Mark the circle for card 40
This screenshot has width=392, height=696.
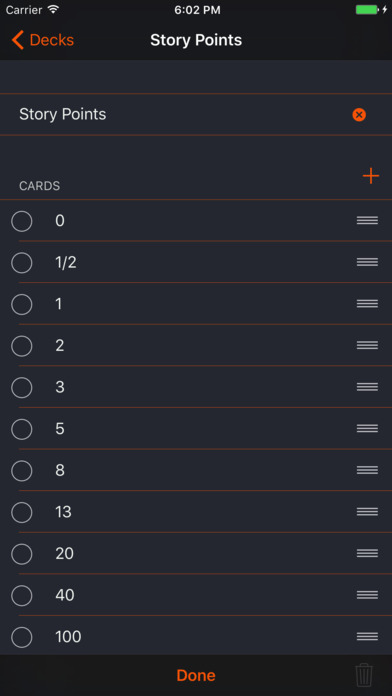point(22,596)
